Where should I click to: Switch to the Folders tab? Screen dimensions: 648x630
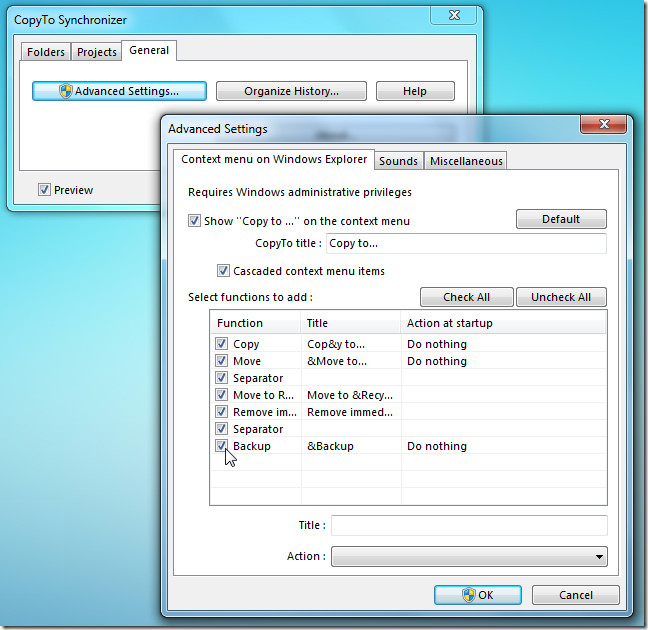pos(46,52)
